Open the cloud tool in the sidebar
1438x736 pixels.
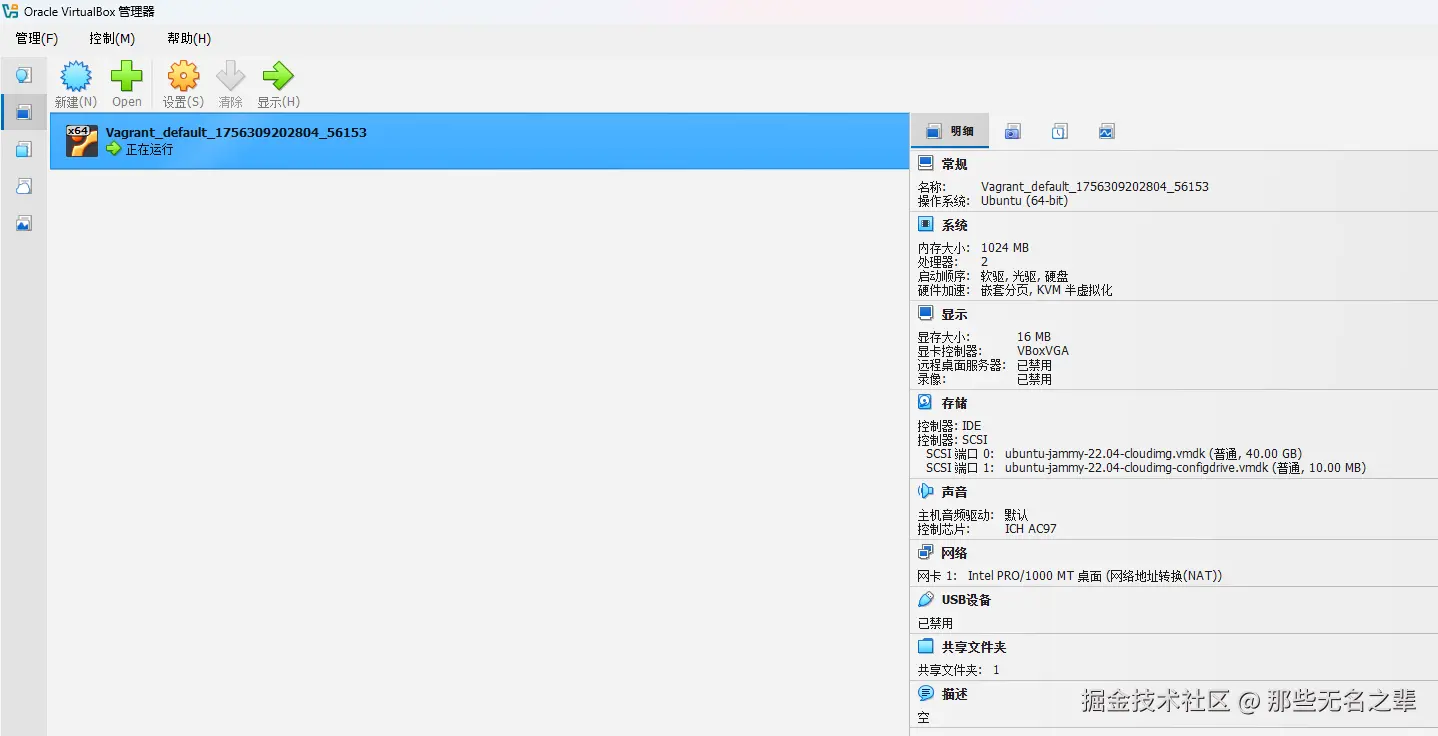point(23,186)
